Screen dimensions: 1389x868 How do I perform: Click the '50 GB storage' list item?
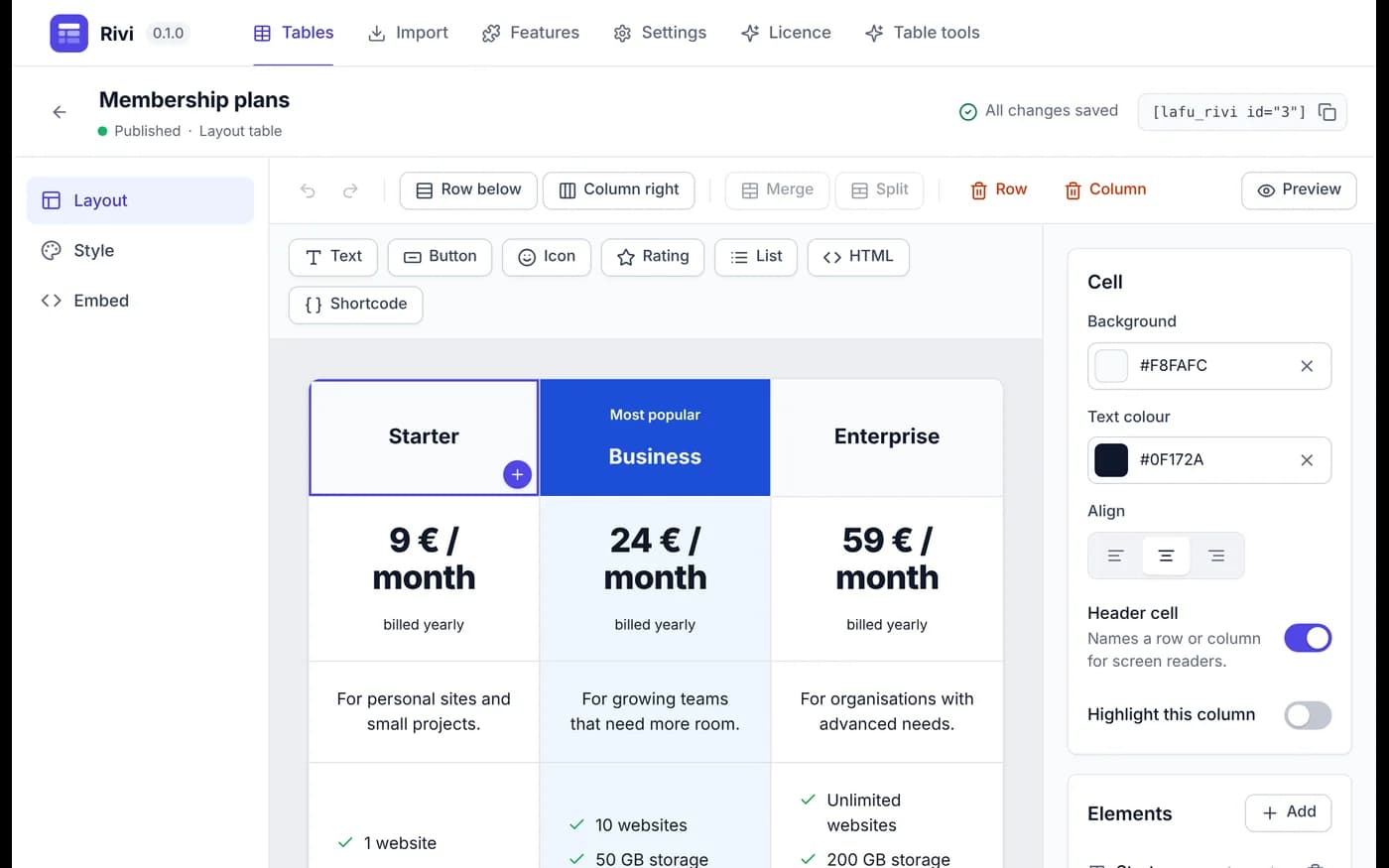point(639,859)
